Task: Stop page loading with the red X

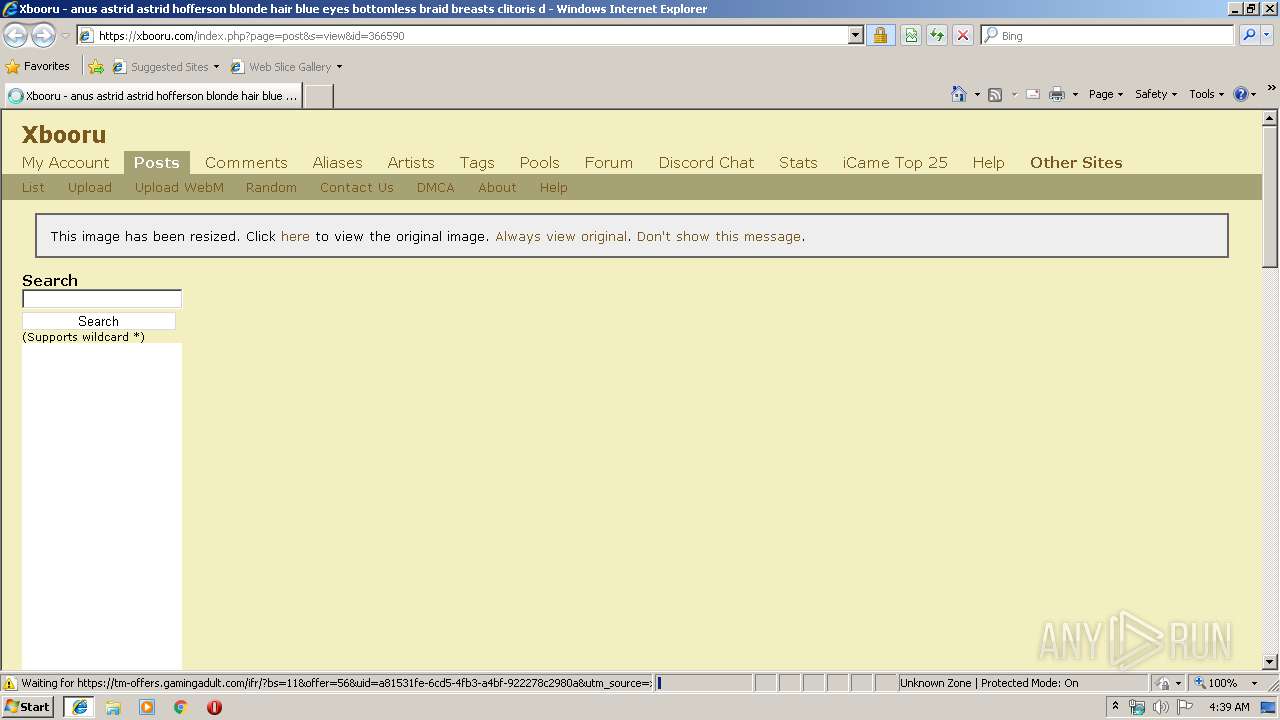Action: [963, 36]
